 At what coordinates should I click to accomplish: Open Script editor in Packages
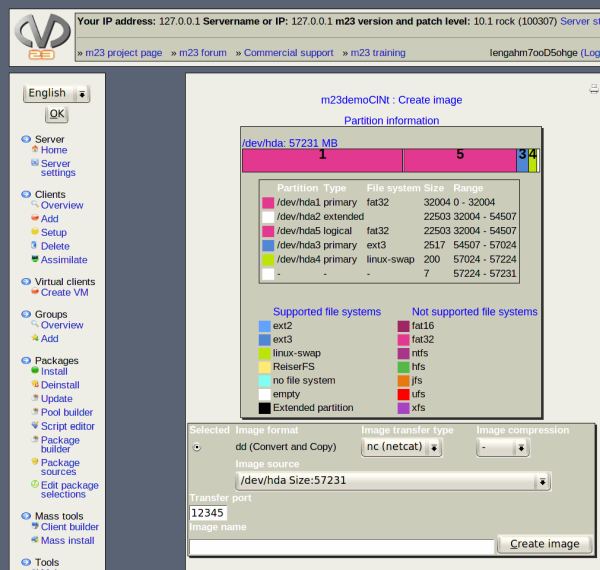(35, 426)
